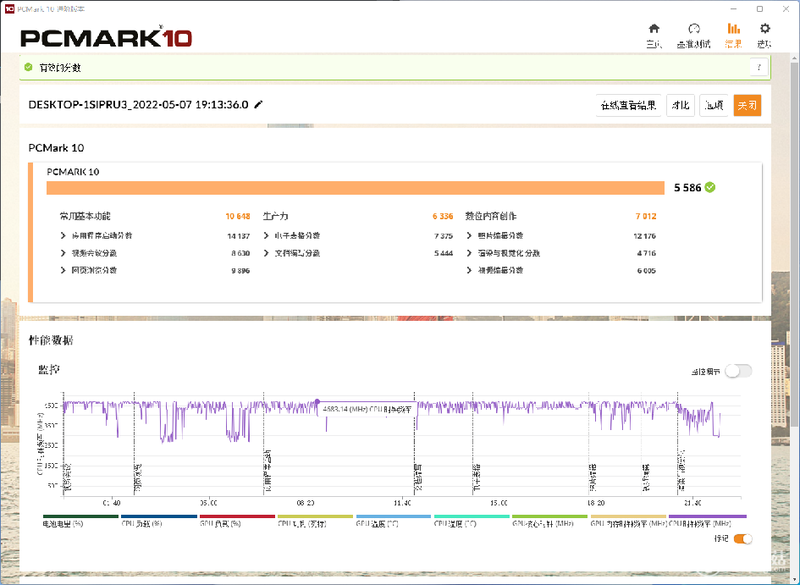Click the result name DESKTOP-1SIPRU3_2022-05-07 text
Screen dimensions: 800x585
coord(138,105)
